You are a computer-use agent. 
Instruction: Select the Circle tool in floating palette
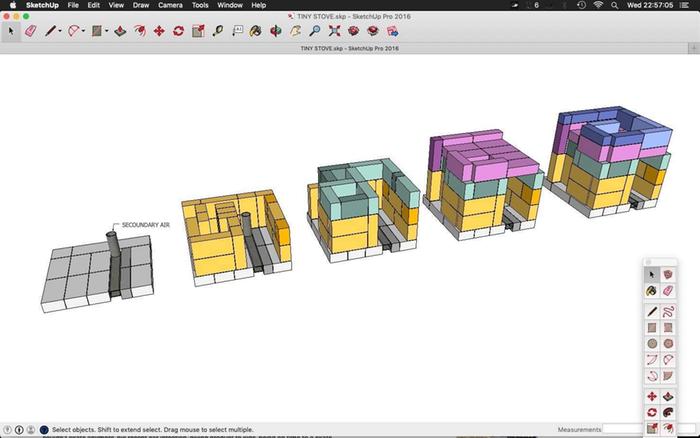(651, 343)
